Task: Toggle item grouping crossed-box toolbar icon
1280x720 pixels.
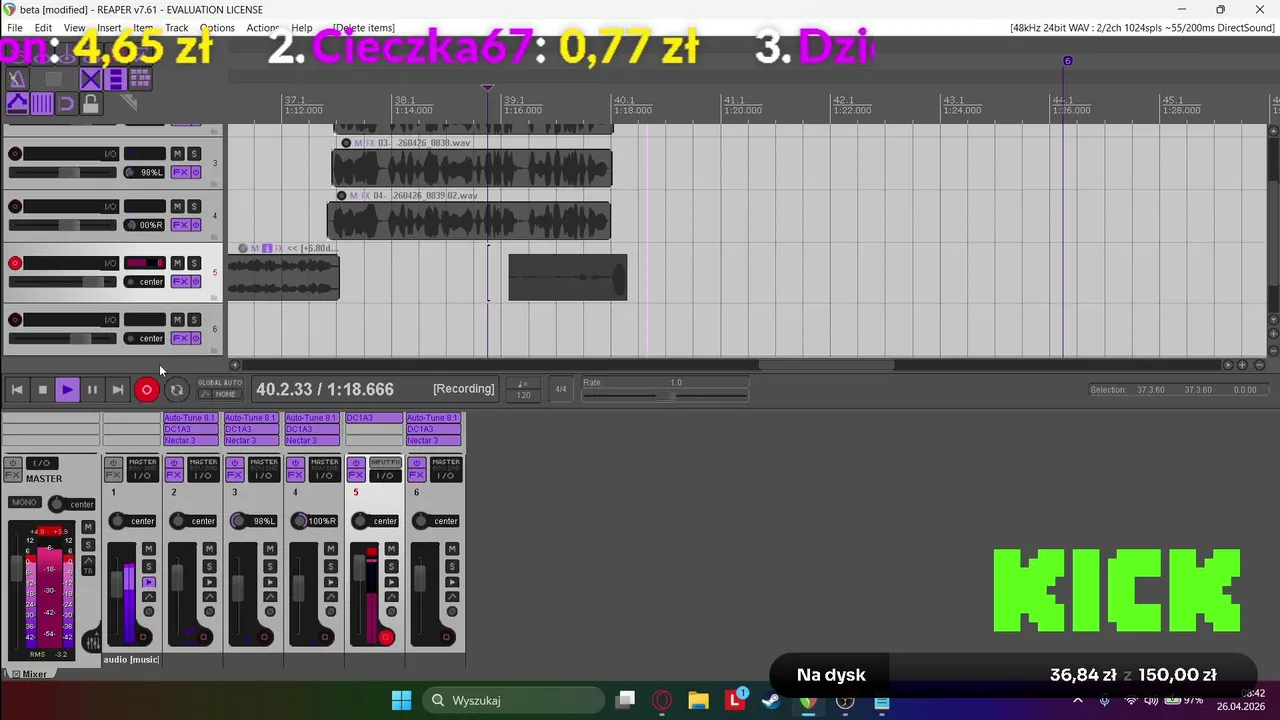Action: (90, 79)
